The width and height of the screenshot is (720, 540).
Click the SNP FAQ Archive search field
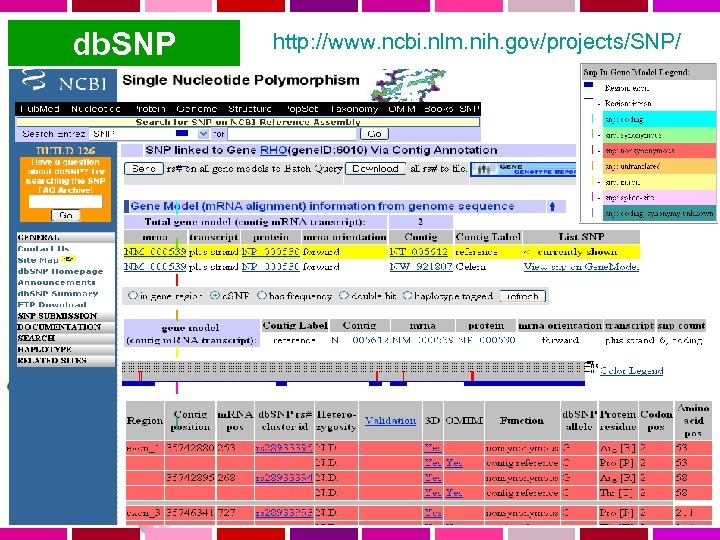[x=65, y=202]
